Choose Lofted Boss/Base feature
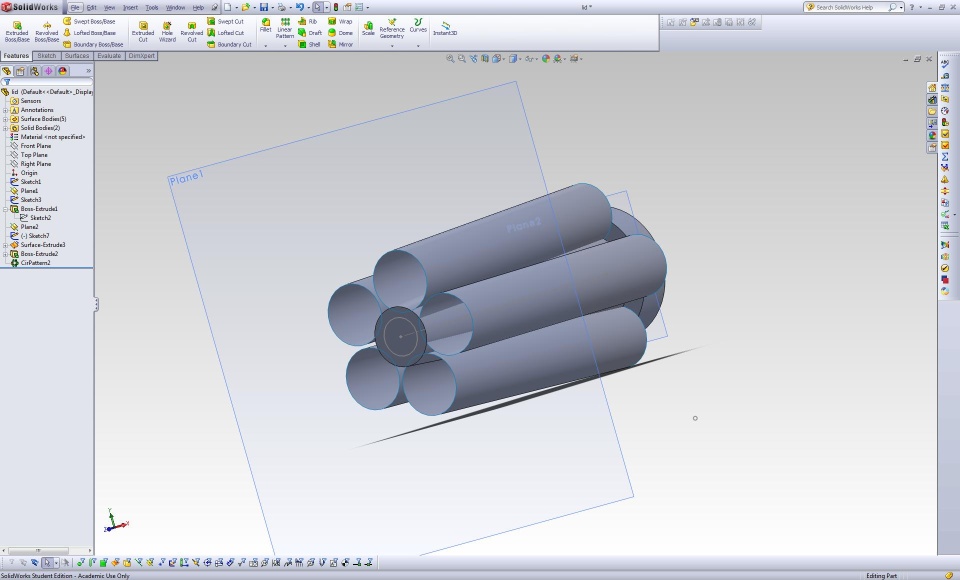 (x=89, y=33)
